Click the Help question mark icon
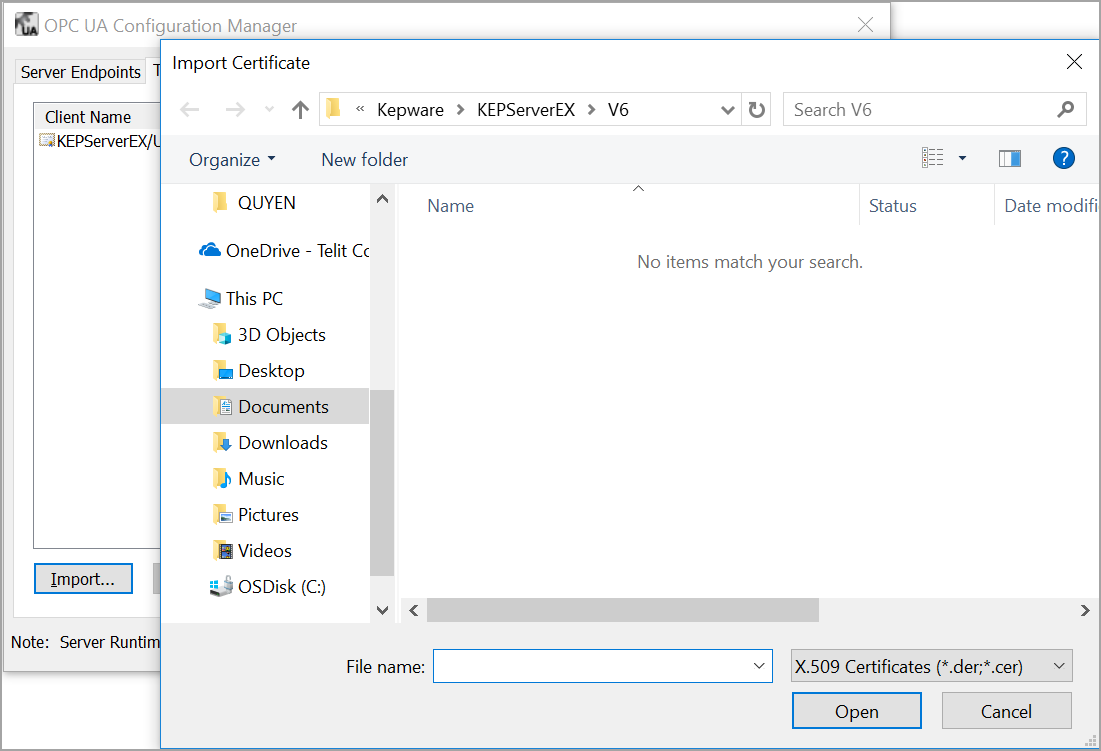Image resolution: width=1101 pixels, height=751 pixels. pyautogui.click(x=1063, y=159)
